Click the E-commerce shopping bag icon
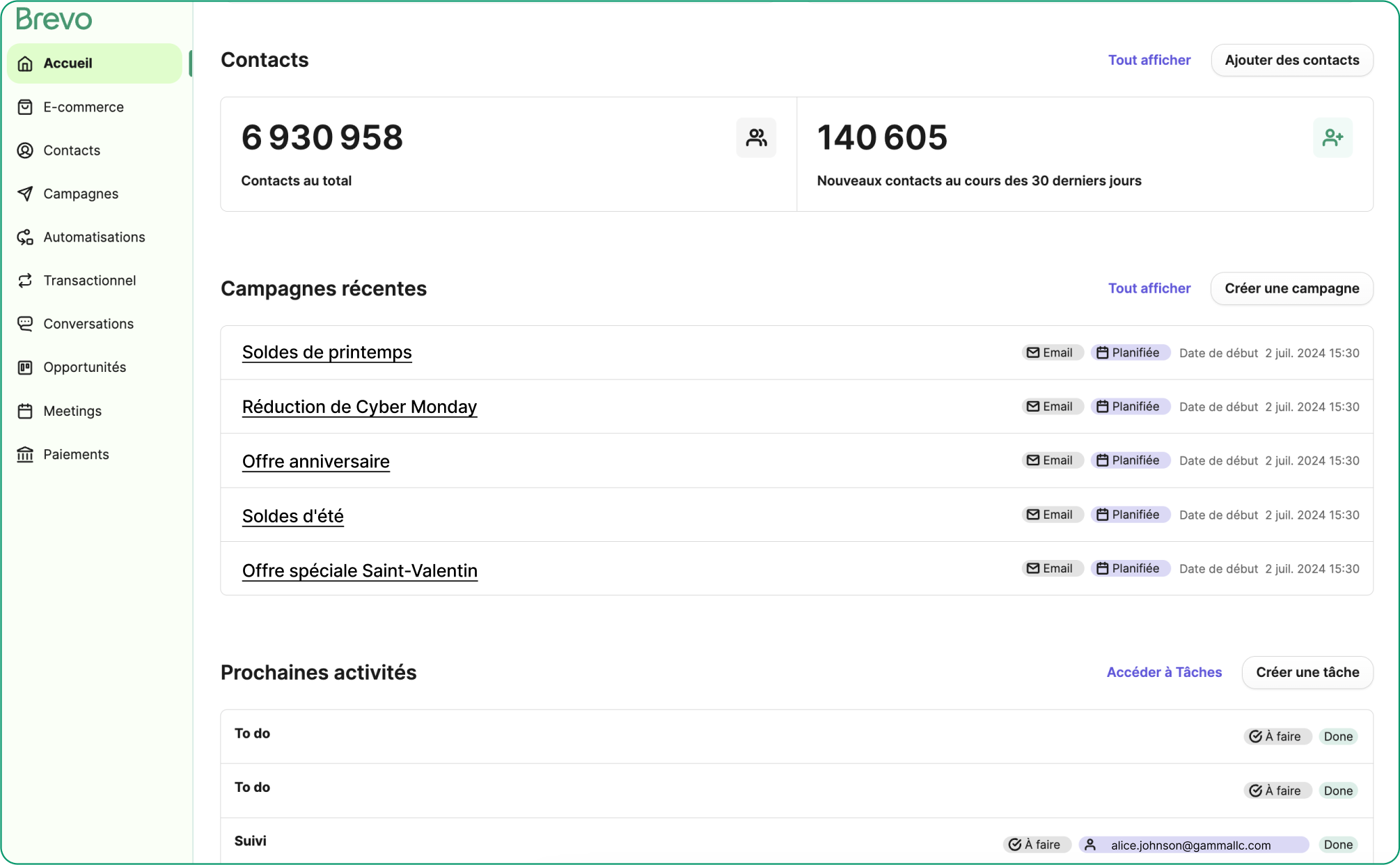Viewport: 1400px width, 865px height. coord(25,107)
